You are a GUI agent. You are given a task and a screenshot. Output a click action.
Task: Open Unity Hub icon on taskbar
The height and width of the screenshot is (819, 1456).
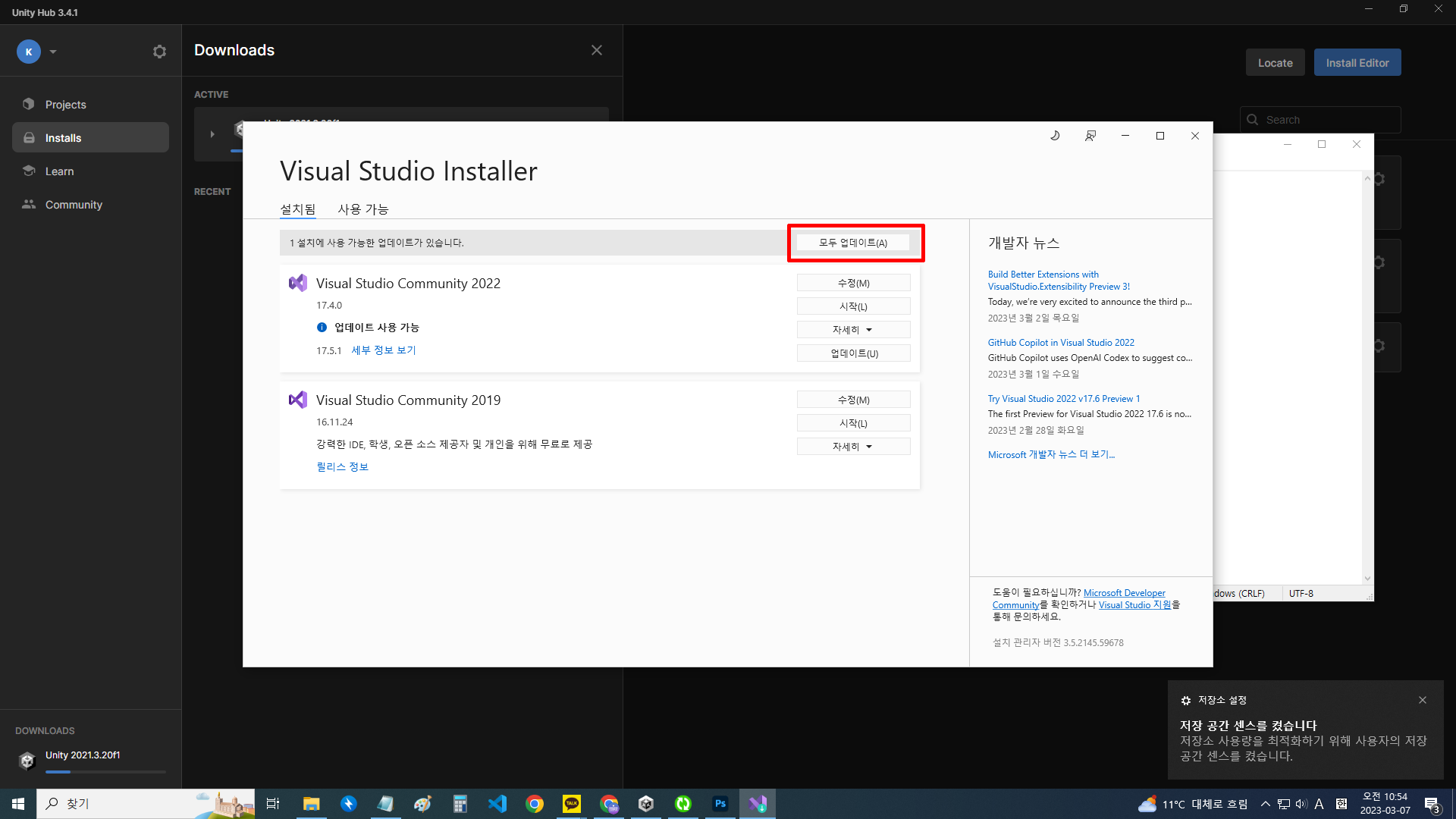pos(646,804)
